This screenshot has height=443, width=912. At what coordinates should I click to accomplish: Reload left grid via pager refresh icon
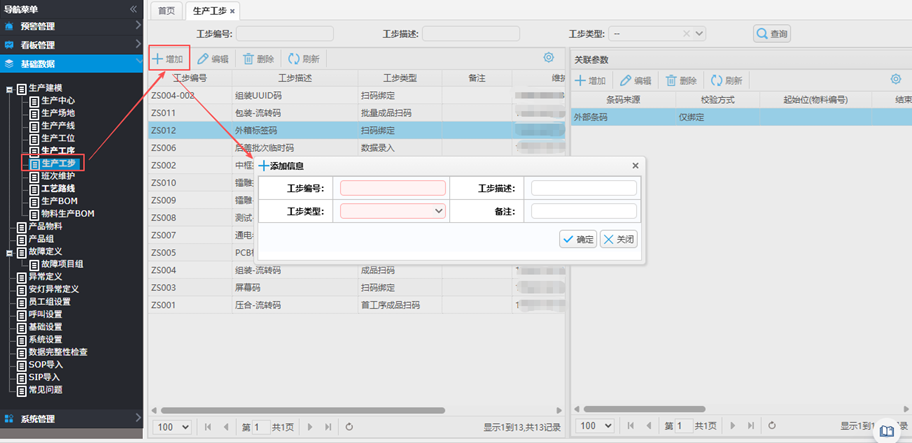(349, 427)
